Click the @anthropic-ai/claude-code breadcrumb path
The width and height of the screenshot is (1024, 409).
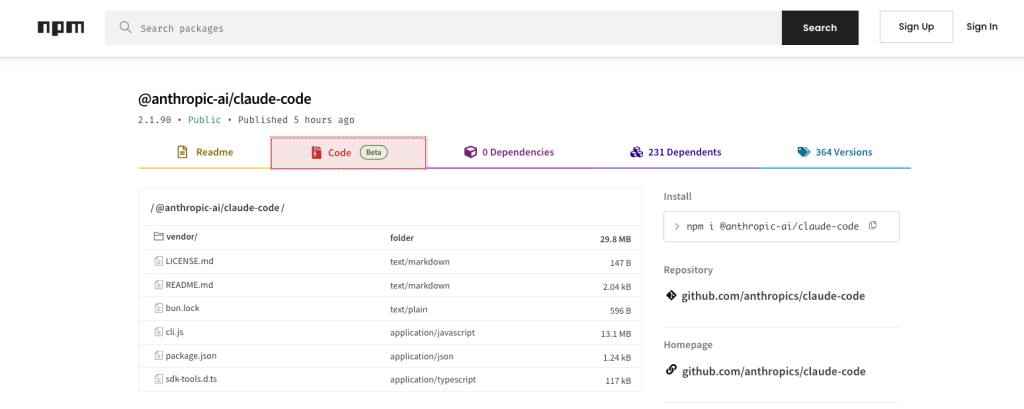pyautogui.click(x=217, y=208)
